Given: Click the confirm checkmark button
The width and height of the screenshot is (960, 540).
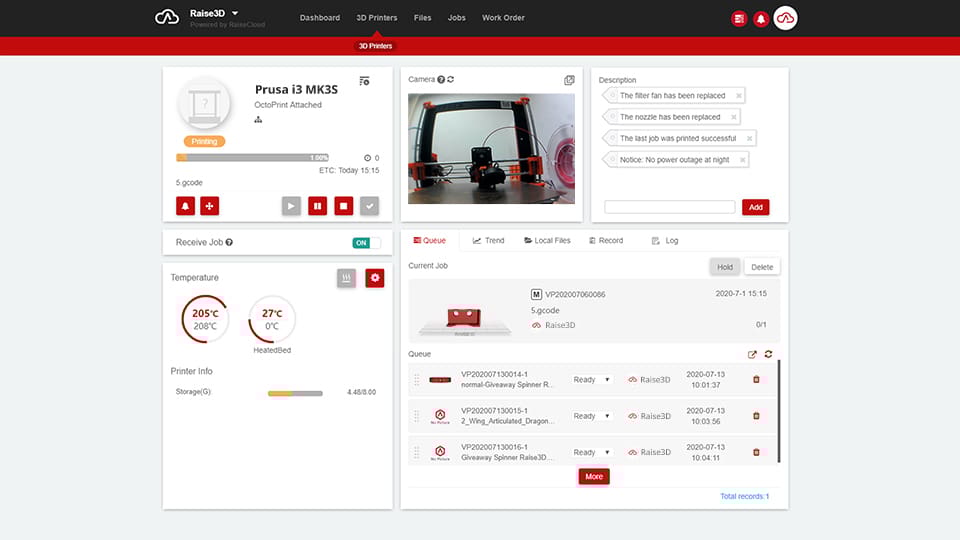Looking at the screenshot, I should (x=370, y=206).
